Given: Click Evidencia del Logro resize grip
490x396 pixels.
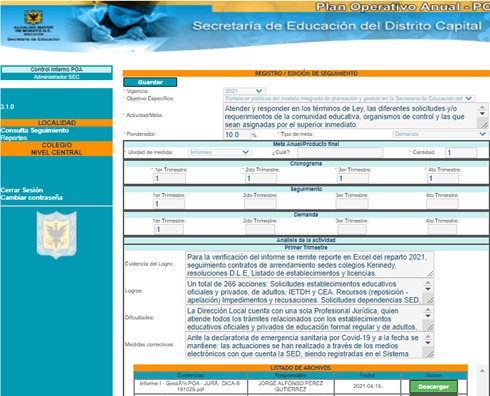Looking at the screenshot, I should 430,274.
